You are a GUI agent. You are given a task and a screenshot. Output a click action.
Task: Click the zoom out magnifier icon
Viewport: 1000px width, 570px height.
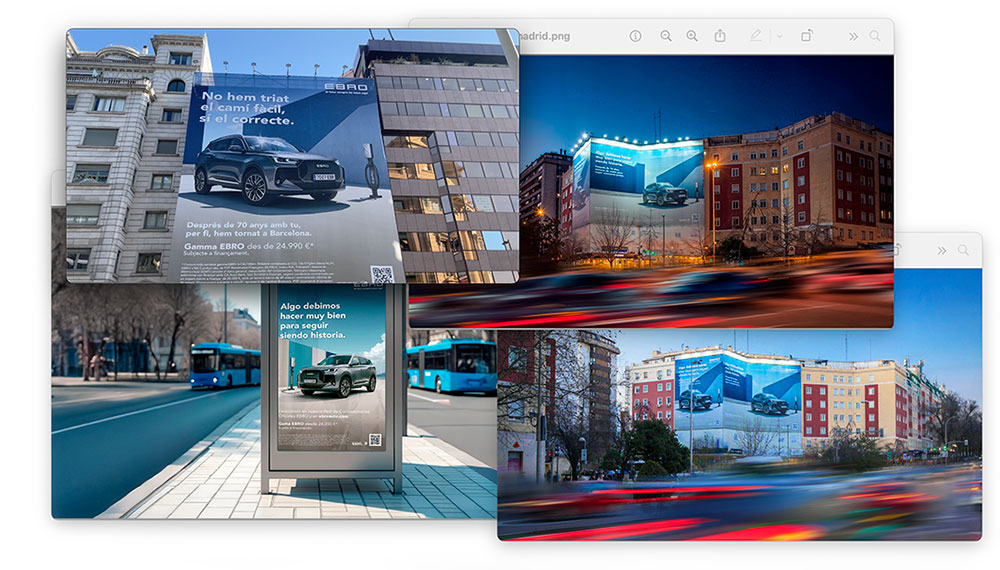pos(665,36)
